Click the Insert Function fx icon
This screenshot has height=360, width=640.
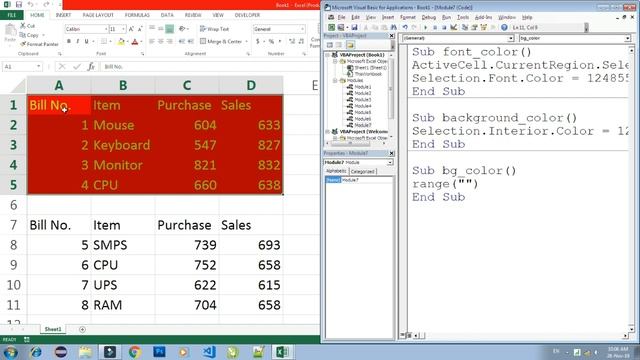(x=91, y=67)
